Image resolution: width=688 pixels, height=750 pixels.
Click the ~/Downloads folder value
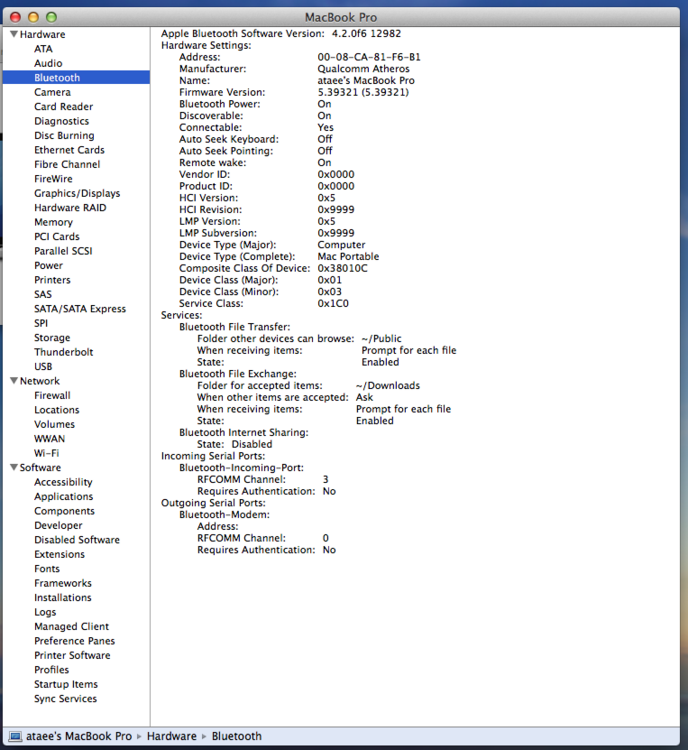pyautogui.click(x=388, y=386)
